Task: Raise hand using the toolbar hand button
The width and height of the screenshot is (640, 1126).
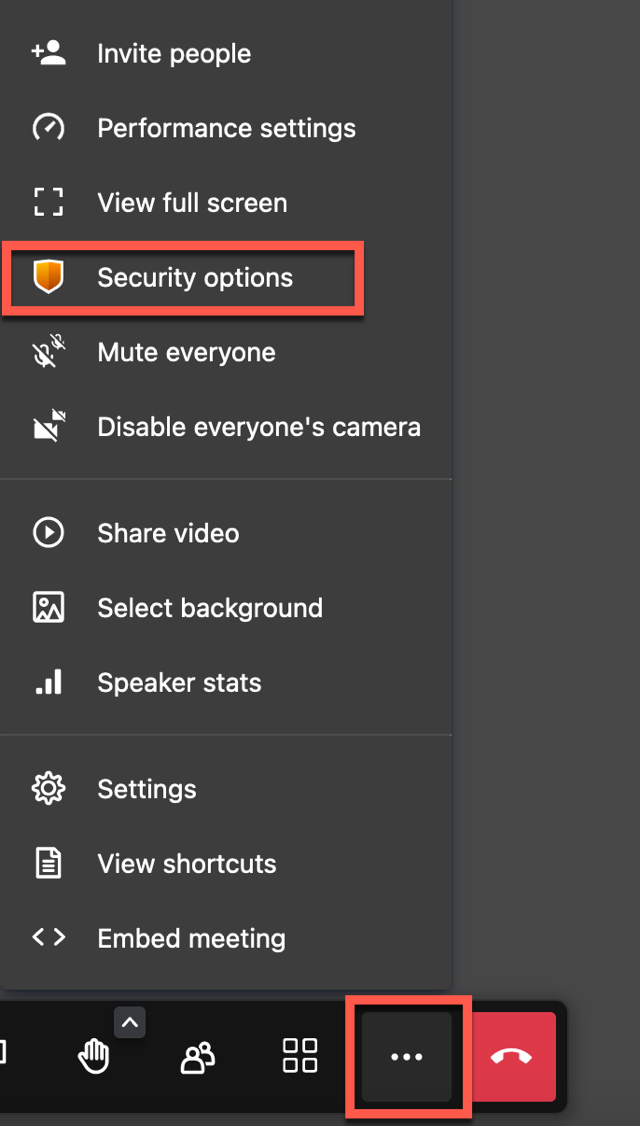Action: pyautogui.click(x=94, y=1057)
